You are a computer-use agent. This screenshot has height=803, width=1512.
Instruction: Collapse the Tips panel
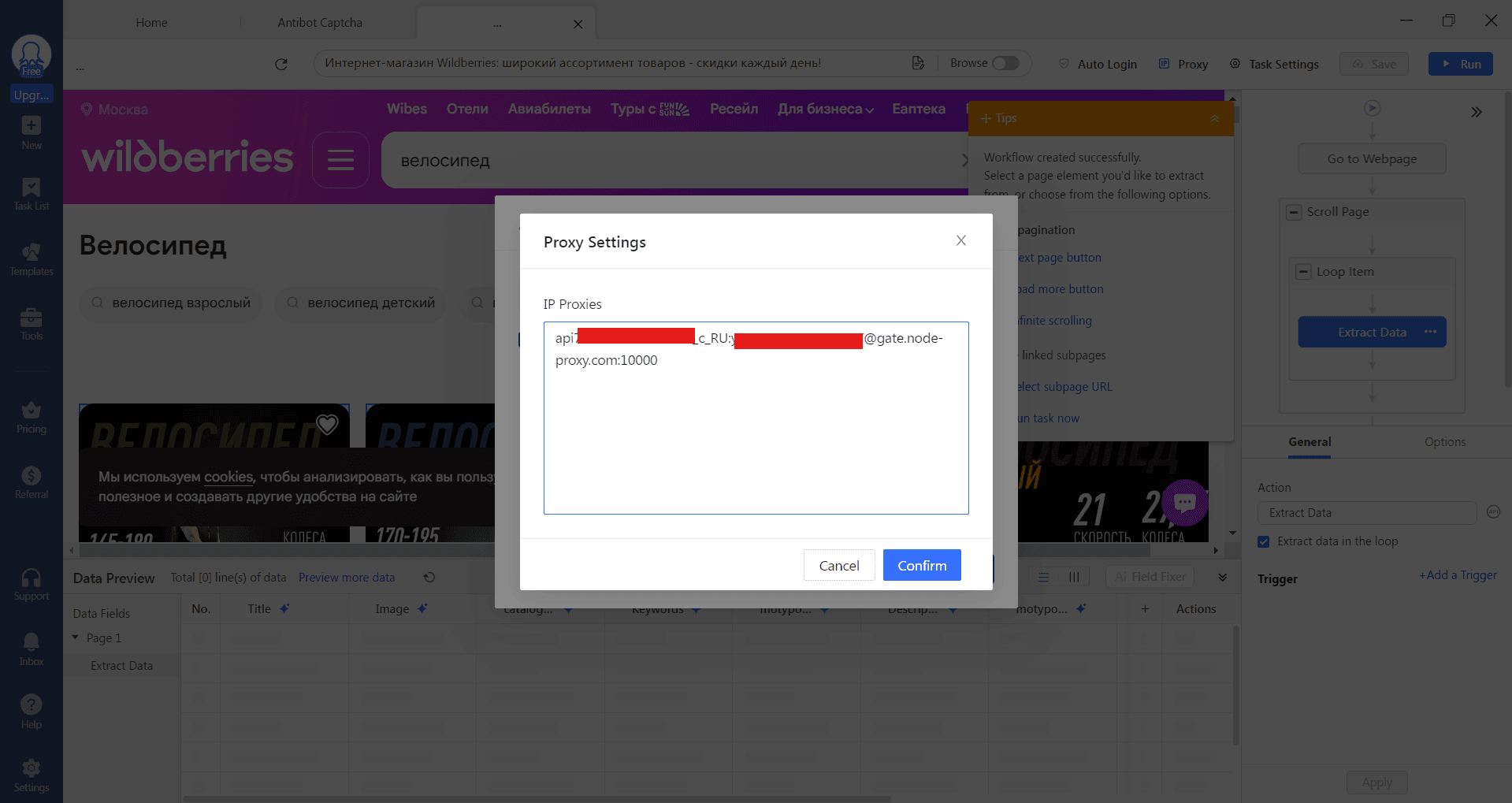[x=1215, y=118]
